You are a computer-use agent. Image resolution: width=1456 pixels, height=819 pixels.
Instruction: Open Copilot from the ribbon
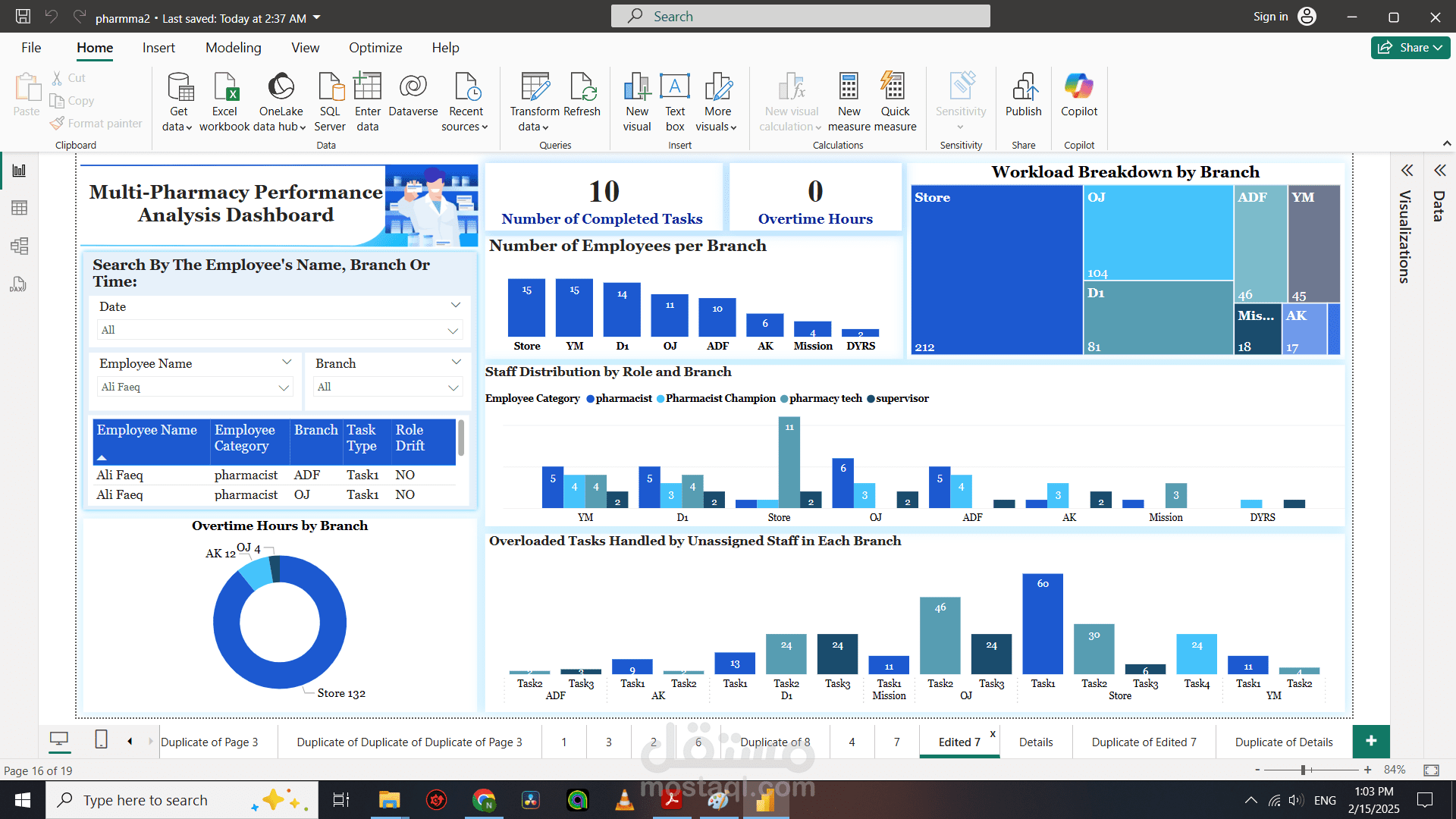click(x=1079, y=95)
